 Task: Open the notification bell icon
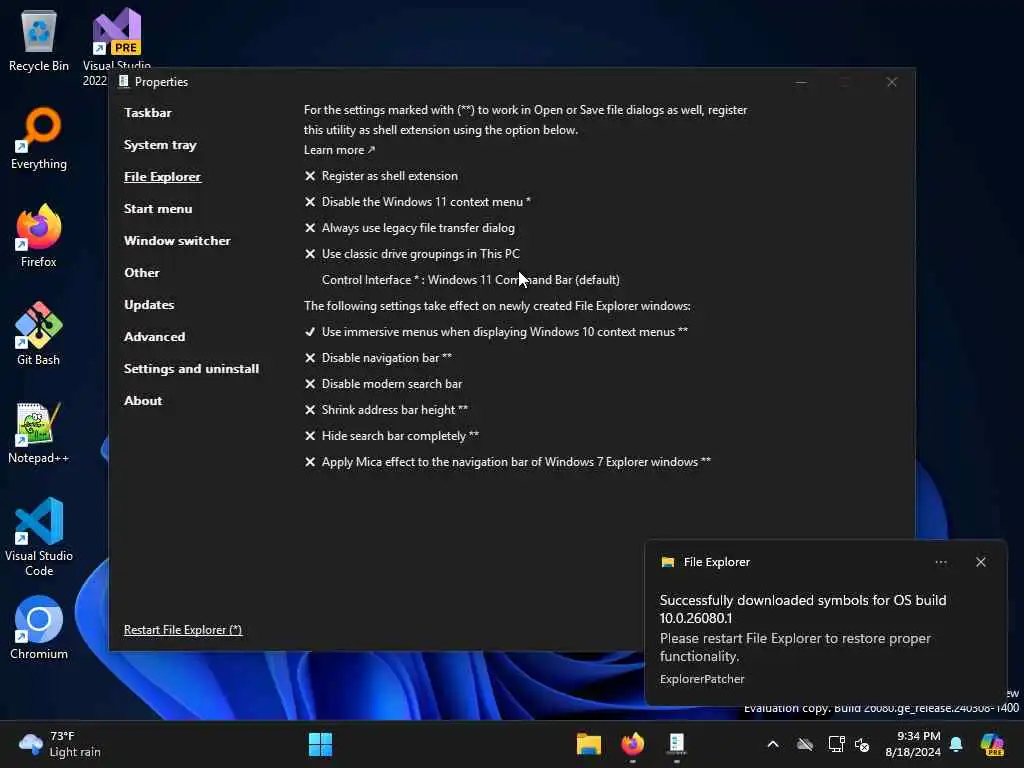956,744
